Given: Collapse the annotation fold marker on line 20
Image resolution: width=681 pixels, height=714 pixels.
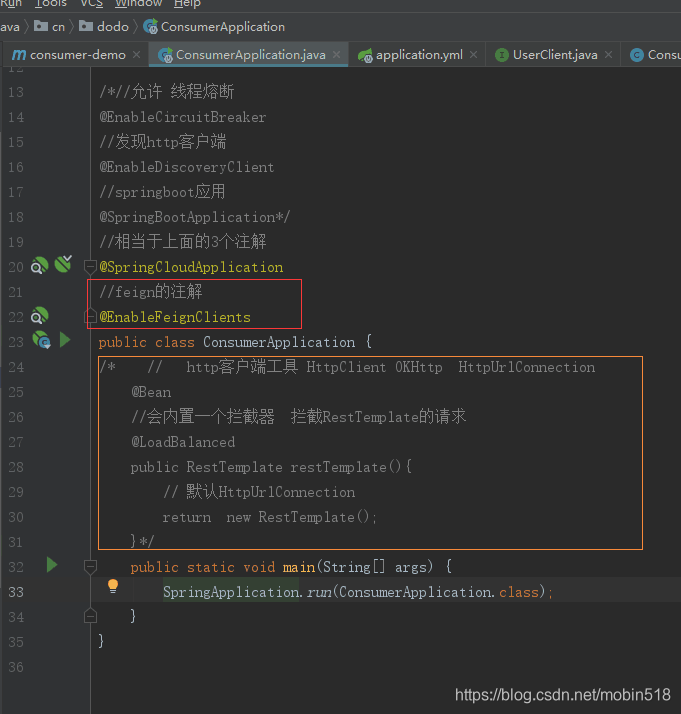Looking at the screenshot, I should [91, 266].
